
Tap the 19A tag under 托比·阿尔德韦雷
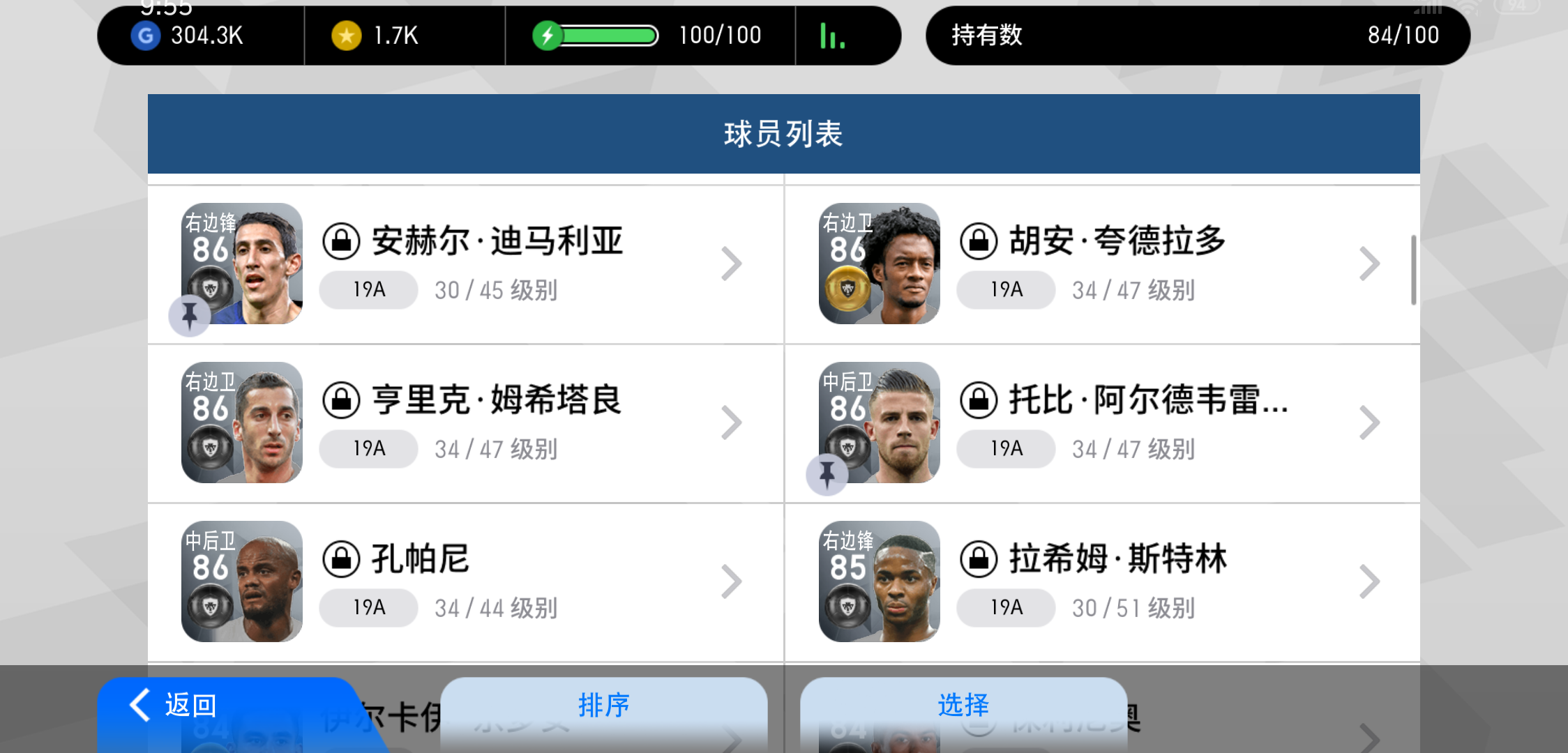1006,448
